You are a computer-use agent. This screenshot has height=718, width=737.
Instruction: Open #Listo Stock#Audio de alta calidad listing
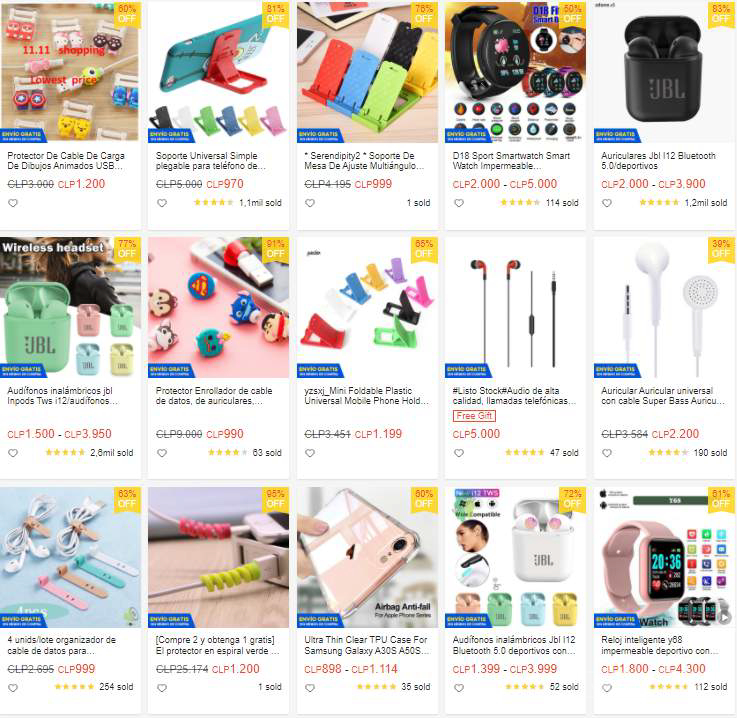click(514, 396)
